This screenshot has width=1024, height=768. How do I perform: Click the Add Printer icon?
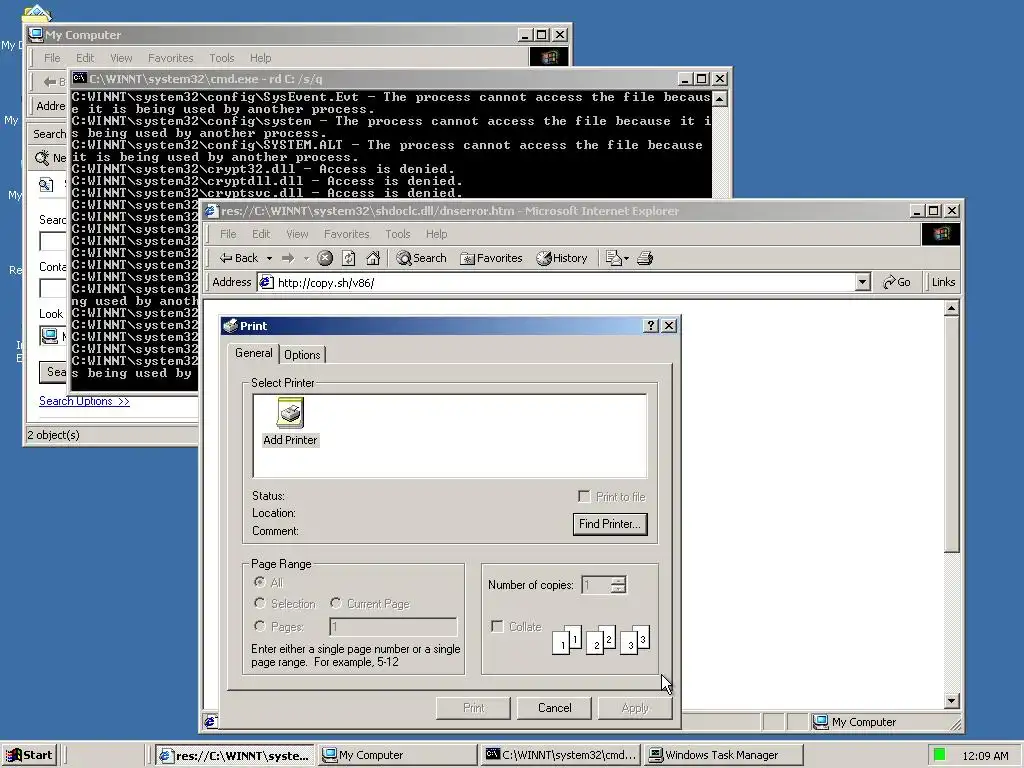[290, 422]
